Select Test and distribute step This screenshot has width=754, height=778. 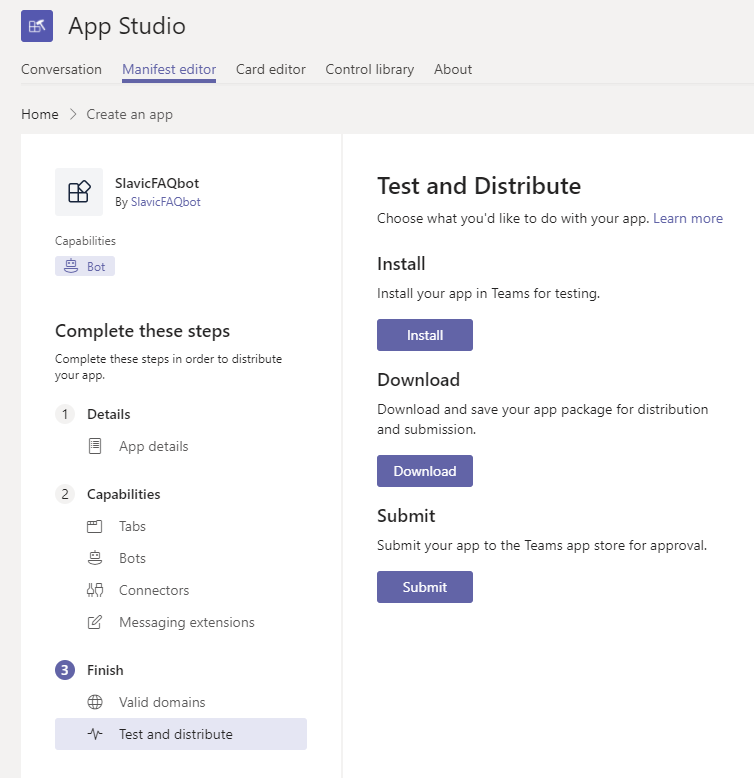click(181, 734)
